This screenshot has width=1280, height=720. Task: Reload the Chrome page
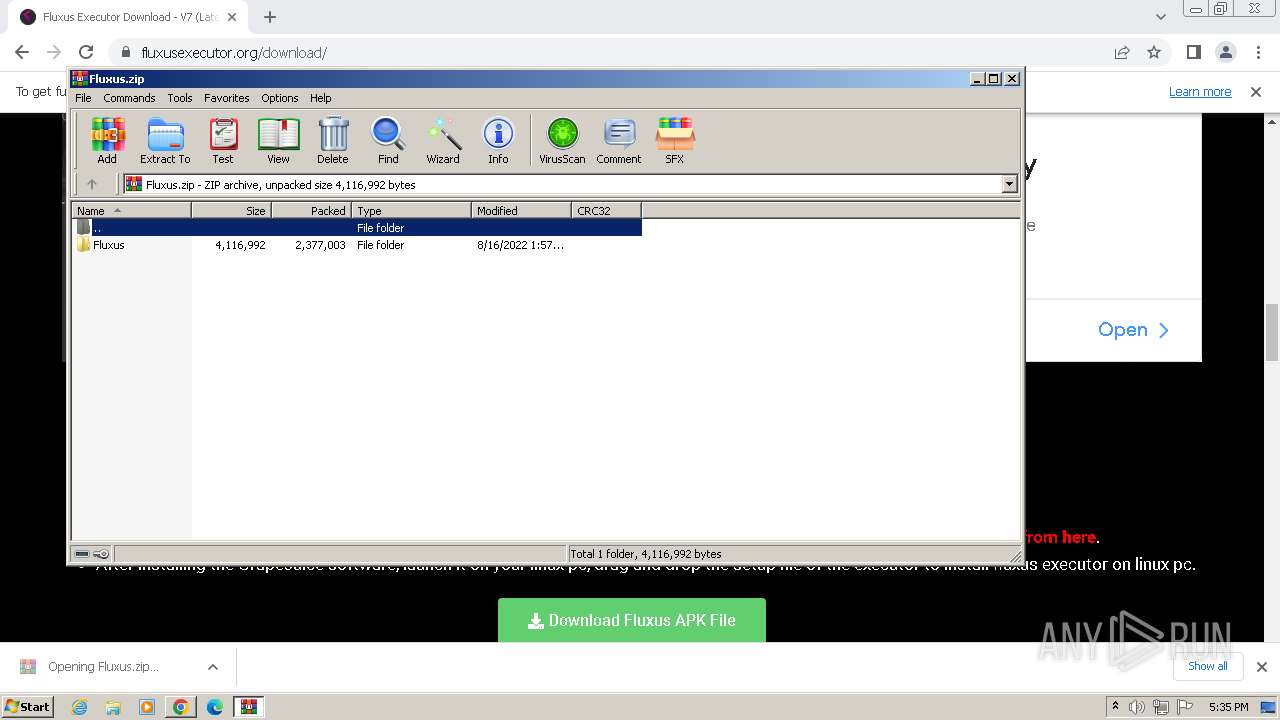pos(86,52)
